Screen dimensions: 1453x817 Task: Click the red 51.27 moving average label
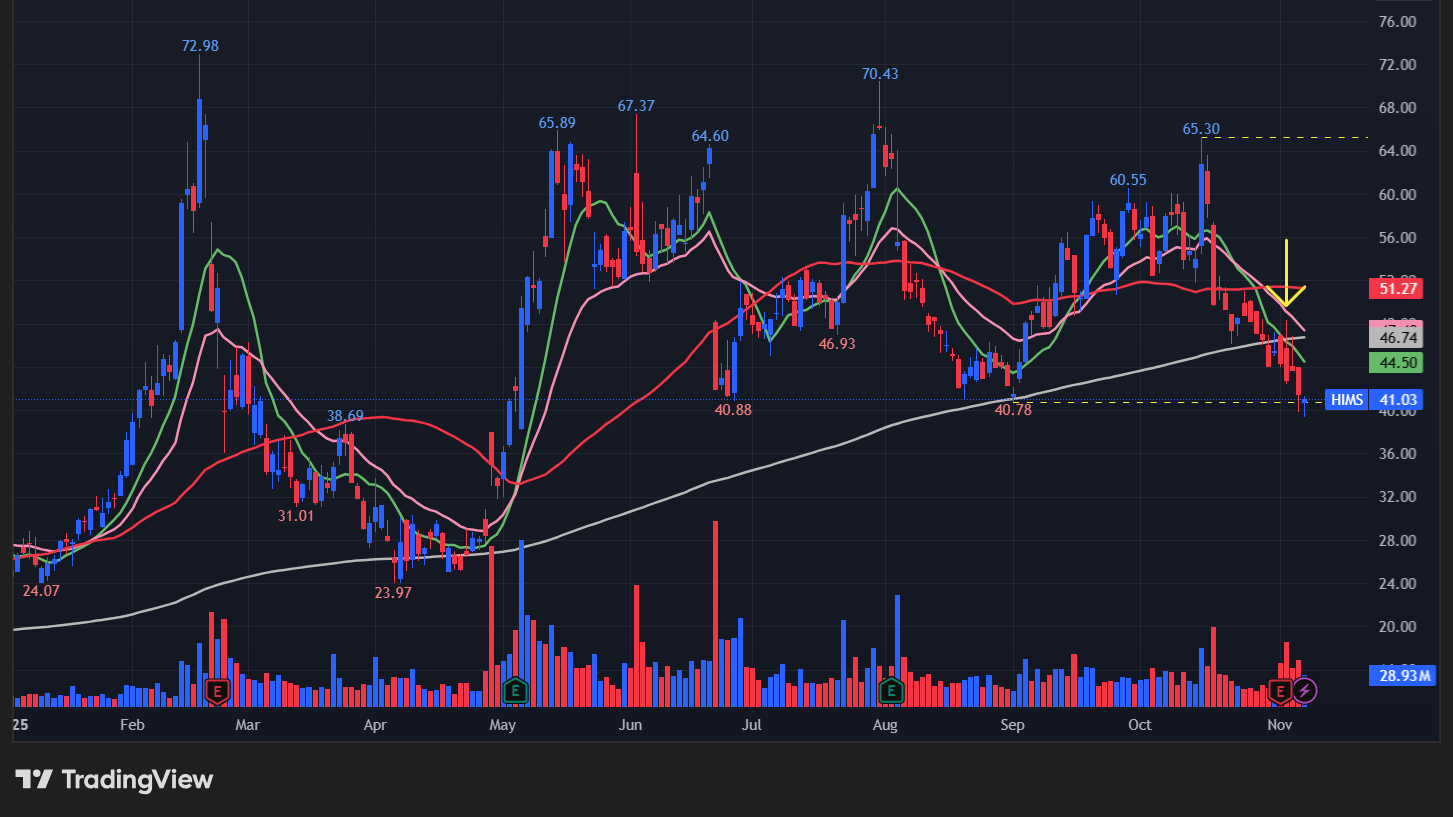tap(1395, 289)
